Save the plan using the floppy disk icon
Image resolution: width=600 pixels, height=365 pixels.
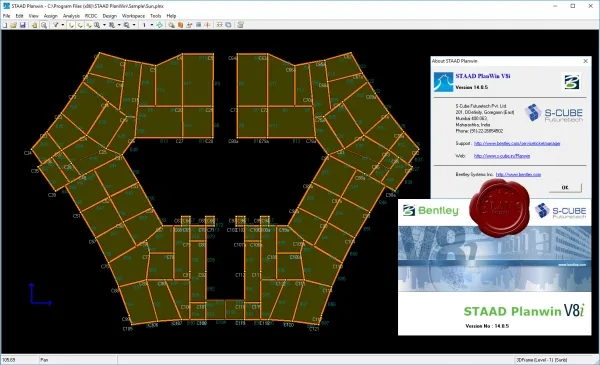point(23,25)
